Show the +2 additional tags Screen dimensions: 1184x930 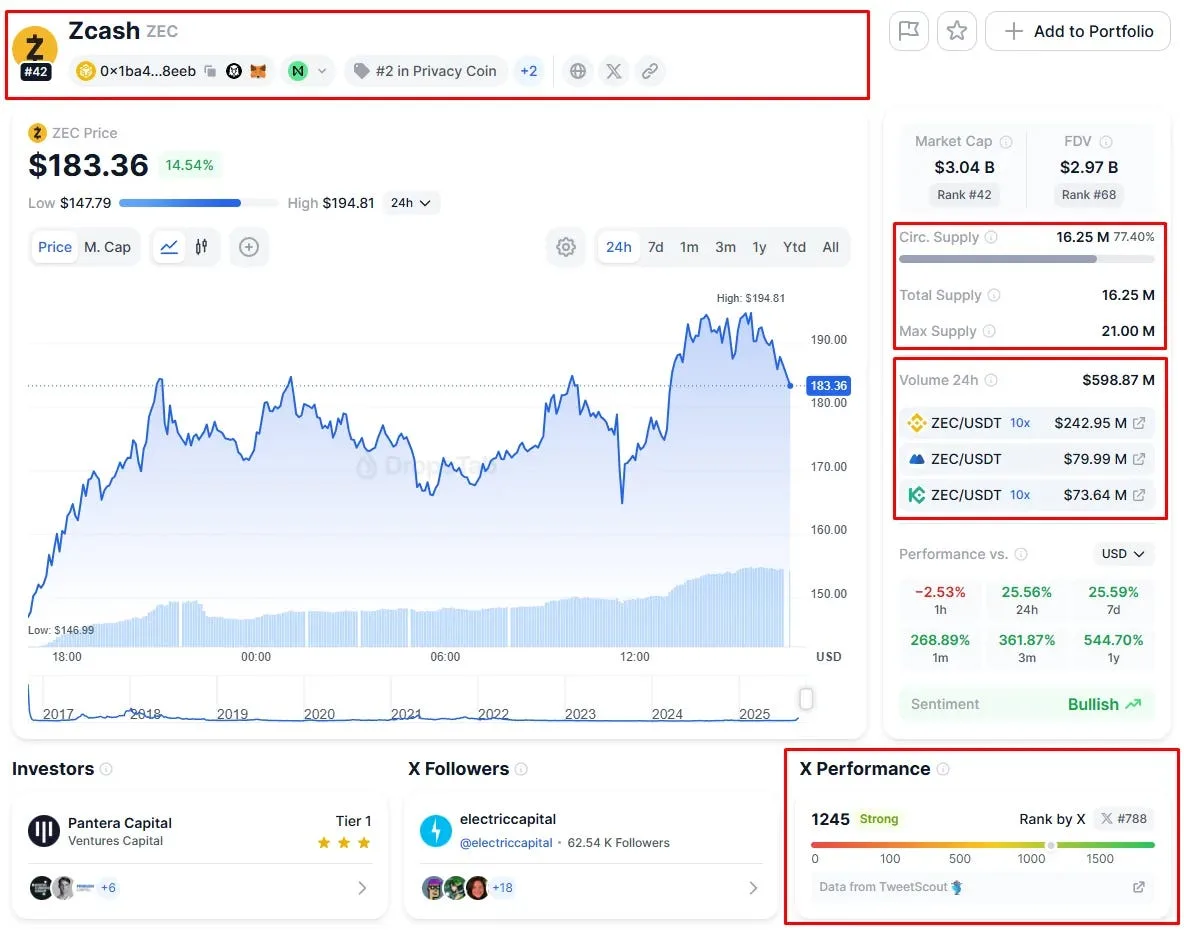click(x=529, y=71)
